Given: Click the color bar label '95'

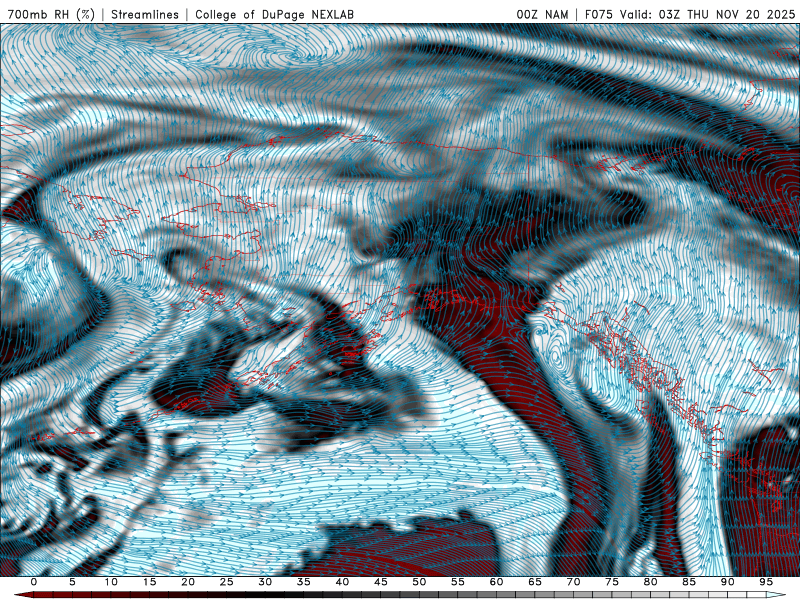Looking at the screenshot, I should (x=766, y=582).
